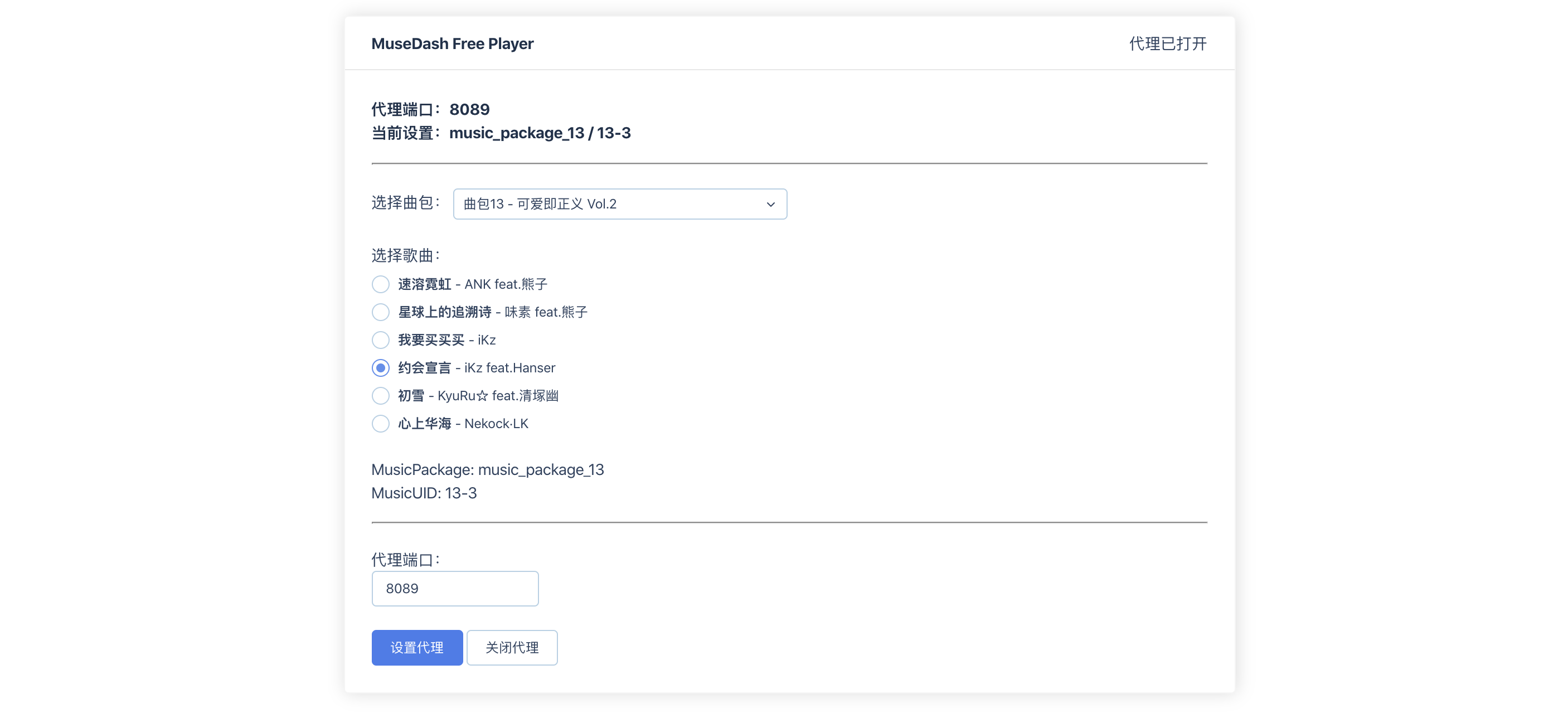This screenshot has height=718, width=1568.
Task: Choose the 心上华海 radio option
Action: point(381,424)
